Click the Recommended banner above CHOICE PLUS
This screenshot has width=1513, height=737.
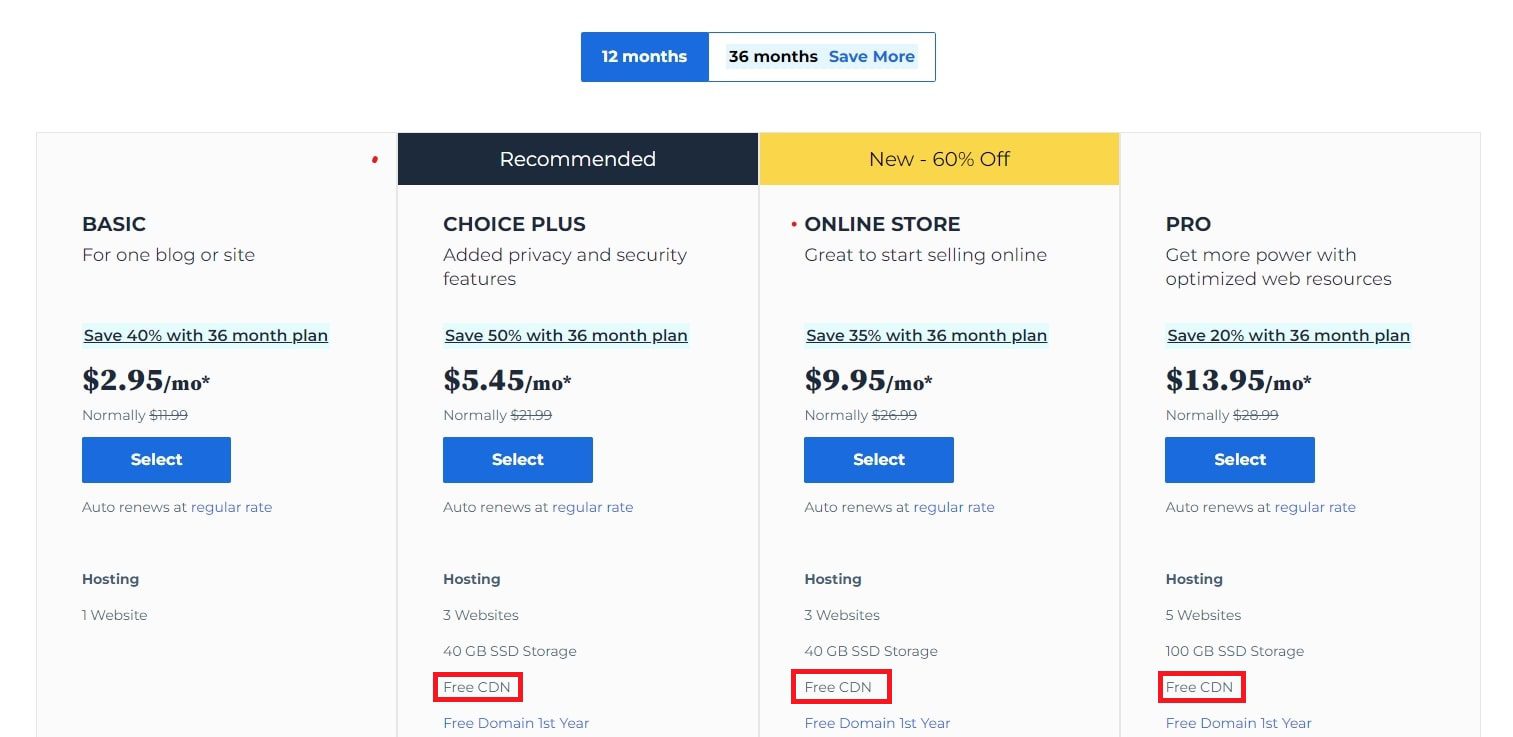click(x=577, y=158)
